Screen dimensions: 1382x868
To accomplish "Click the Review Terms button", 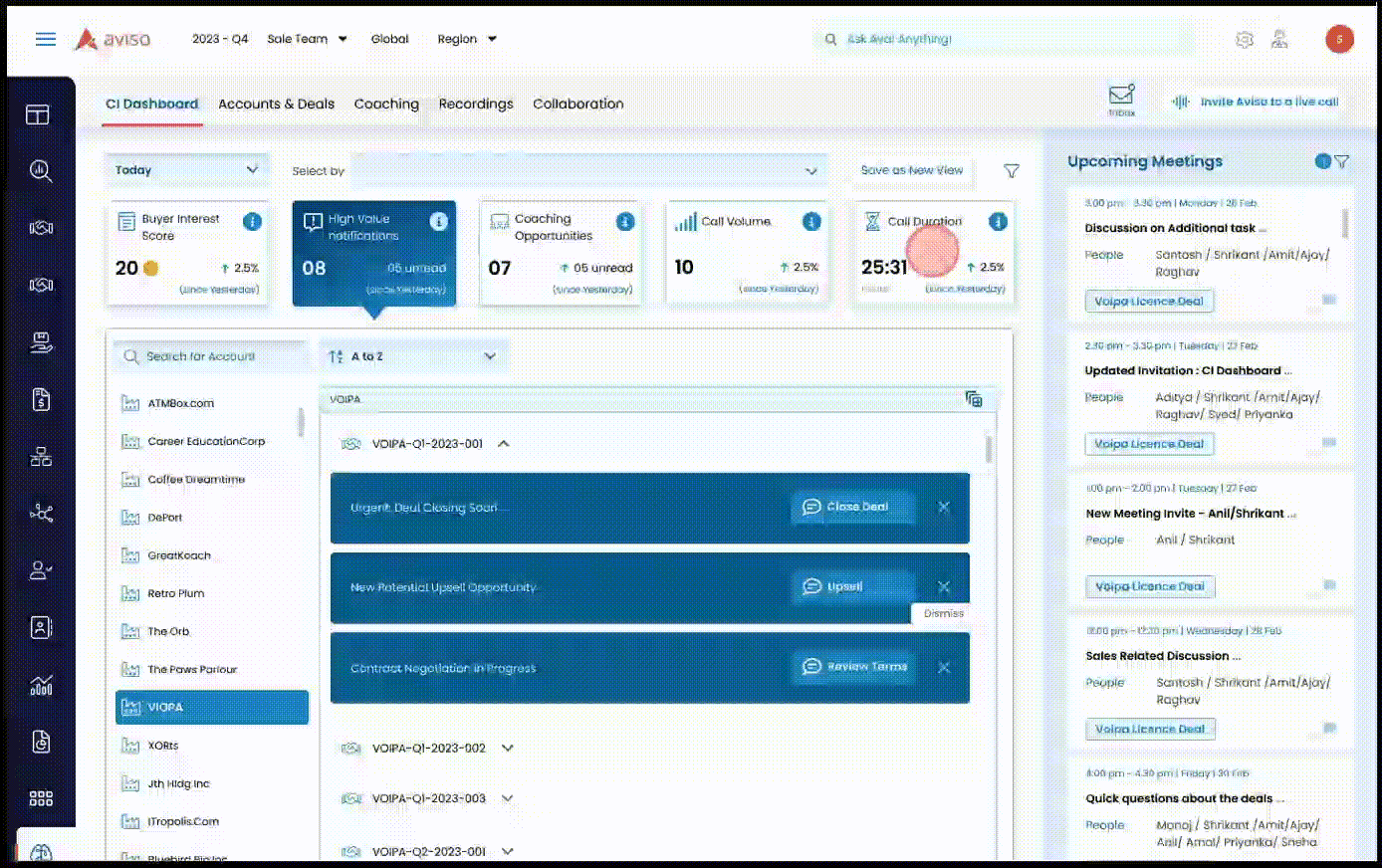I will (x=853, y=667).
